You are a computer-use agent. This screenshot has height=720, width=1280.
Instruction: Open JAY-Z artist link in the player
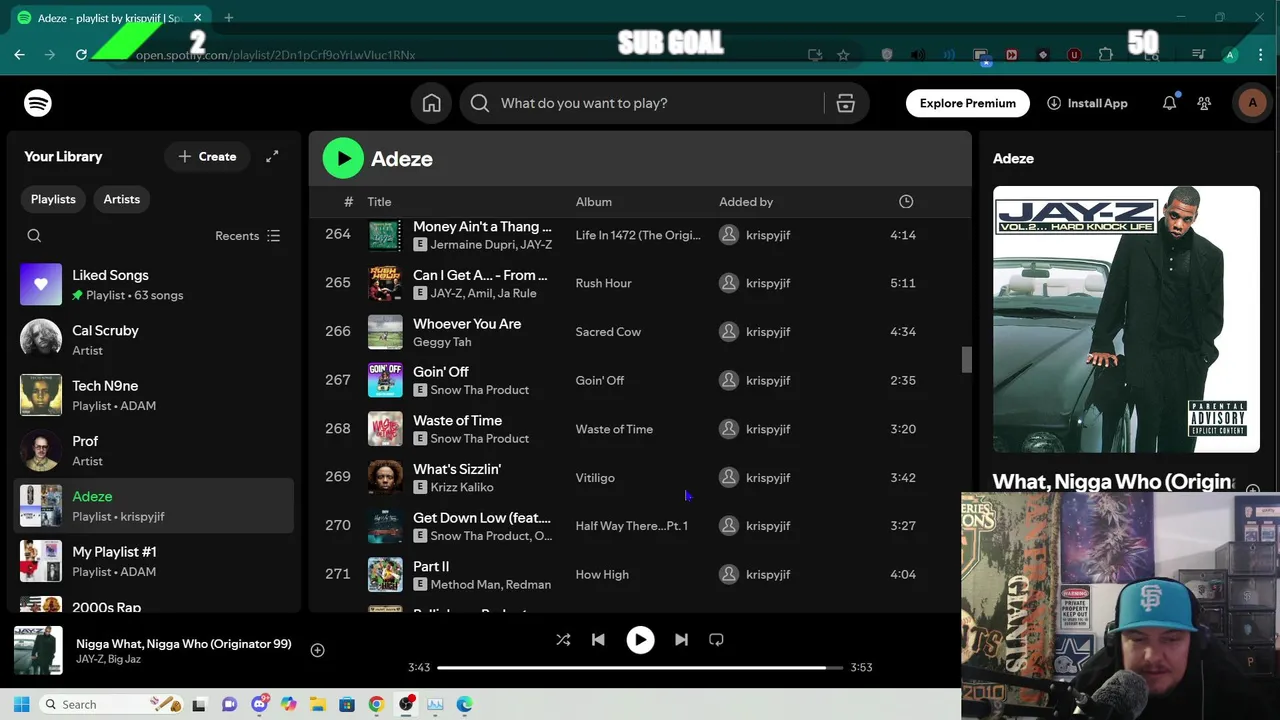89,660
